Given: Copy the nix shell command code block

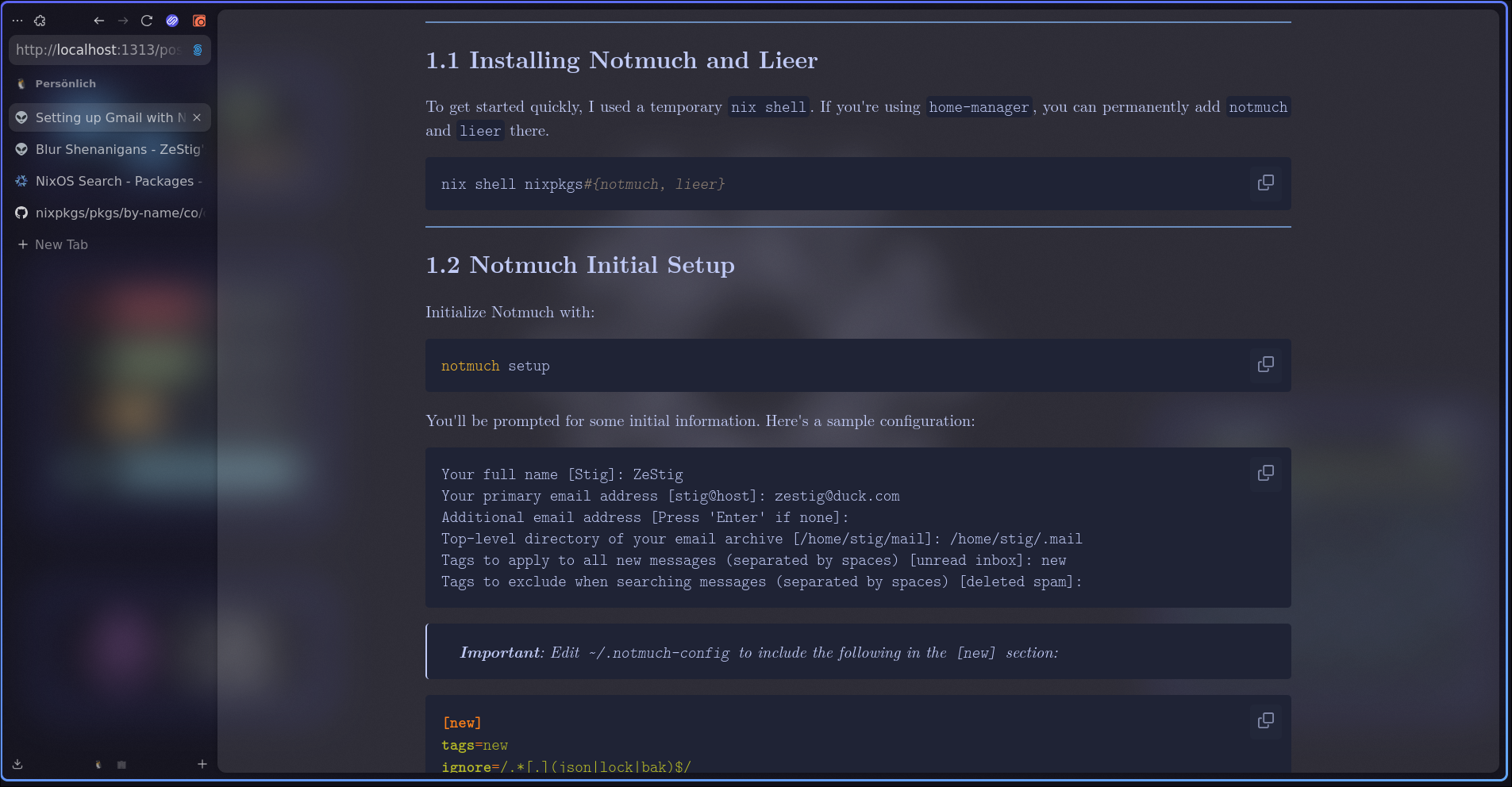Looking at the screenshot, I should pyautogui.click(x=1265, y=183).
